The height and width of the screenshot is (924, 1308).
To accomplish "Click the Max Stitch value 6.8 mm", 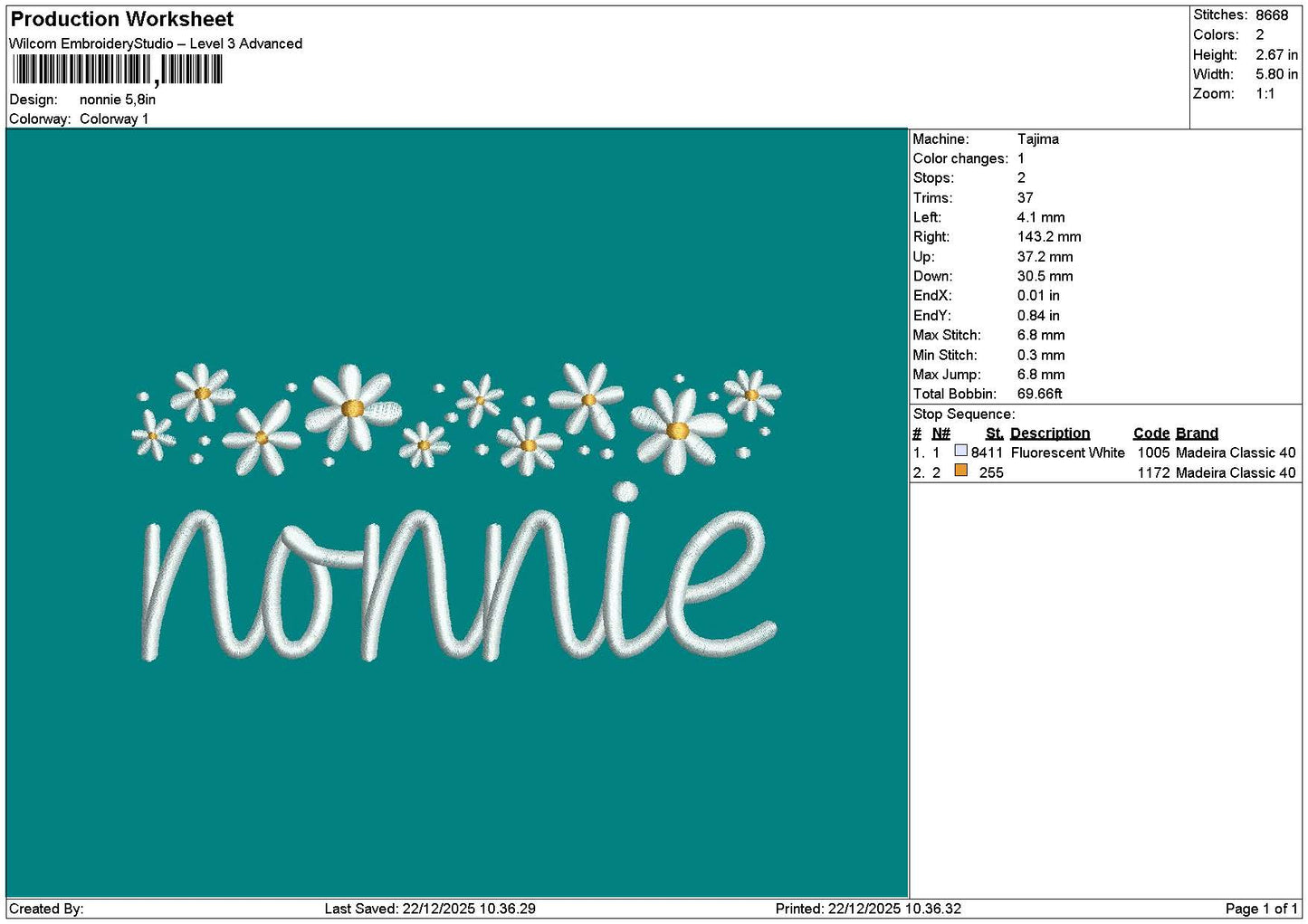I will (1041, 336).
